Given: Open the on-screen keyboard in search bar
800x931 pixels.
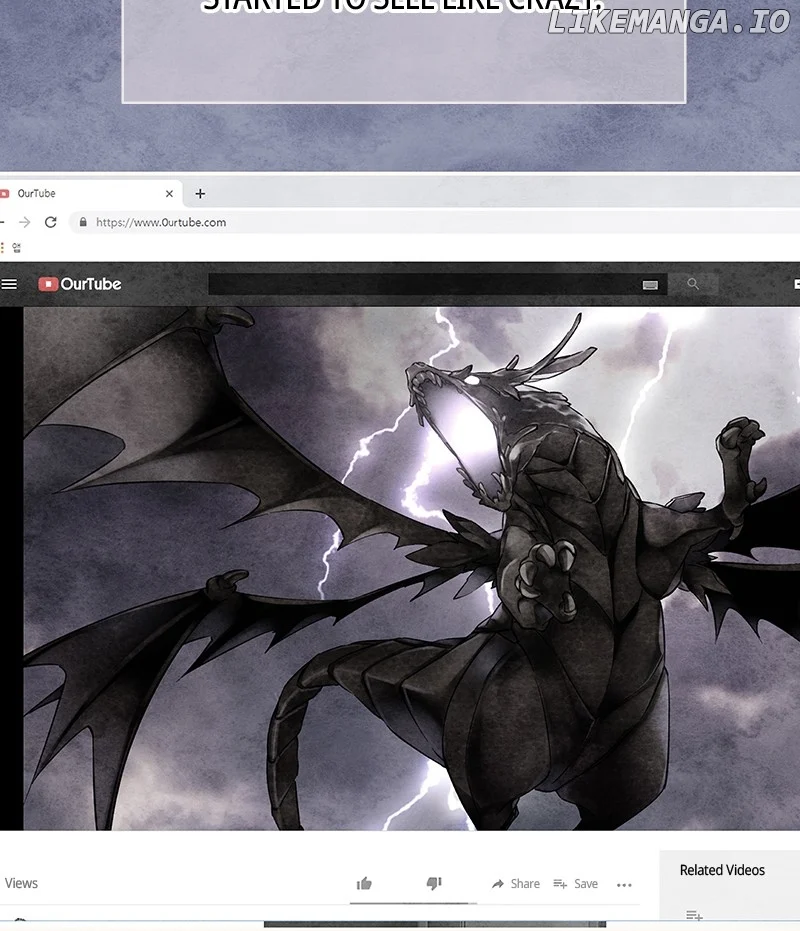Looking at the screenshot, I should tap(650, 285).
